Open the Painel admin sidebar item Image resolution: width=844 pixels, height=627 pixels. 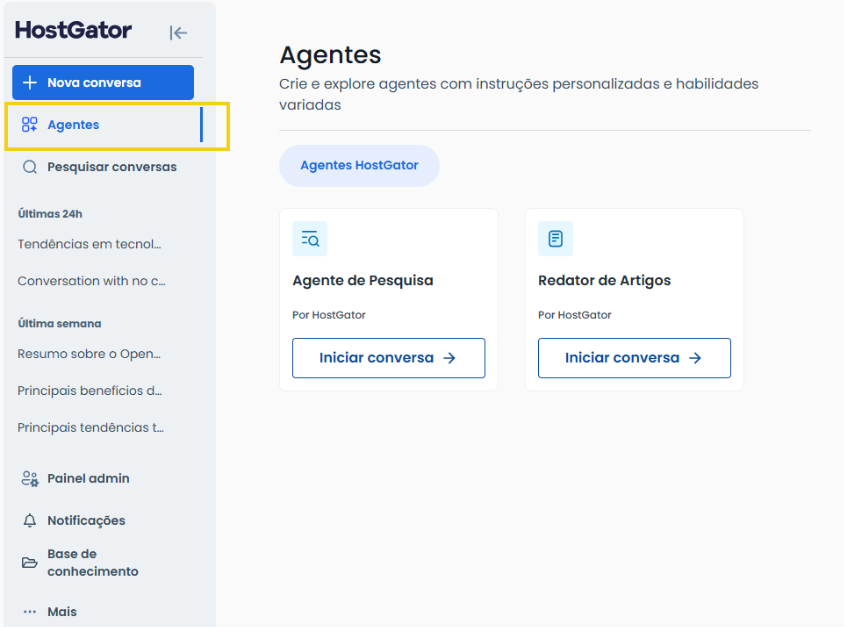(x=76, y=478)
